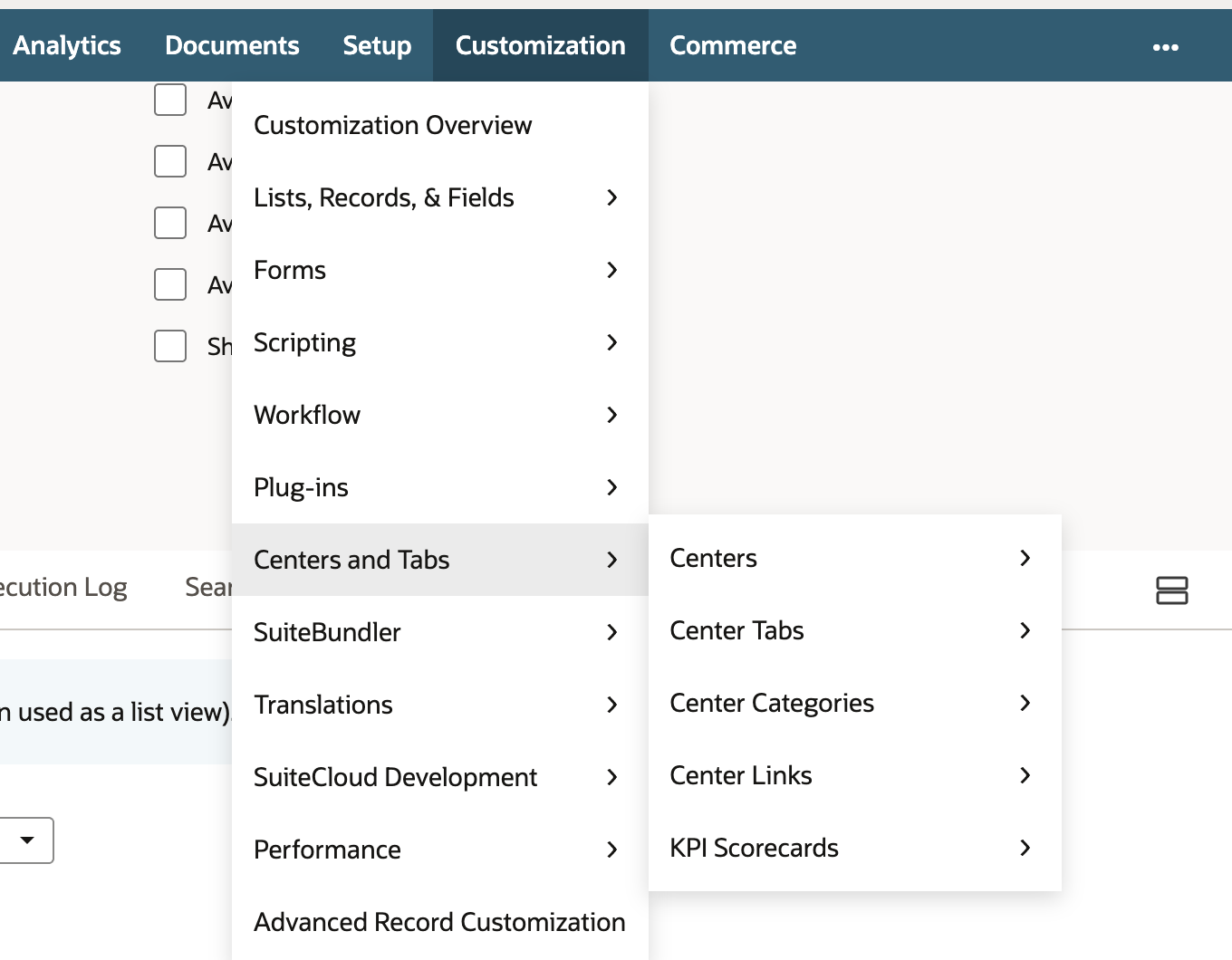The image size is (1232, 960).
Task: Open the three-dot overflow menu in navigation bar
Action: coord(1165,47)
